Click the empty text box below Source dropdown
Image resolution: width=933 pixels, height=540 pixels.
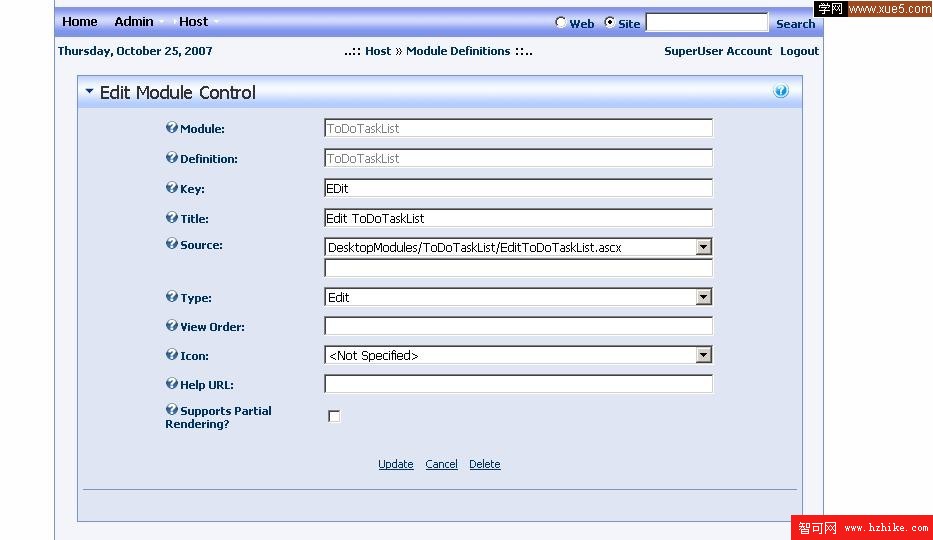[518, 268]
